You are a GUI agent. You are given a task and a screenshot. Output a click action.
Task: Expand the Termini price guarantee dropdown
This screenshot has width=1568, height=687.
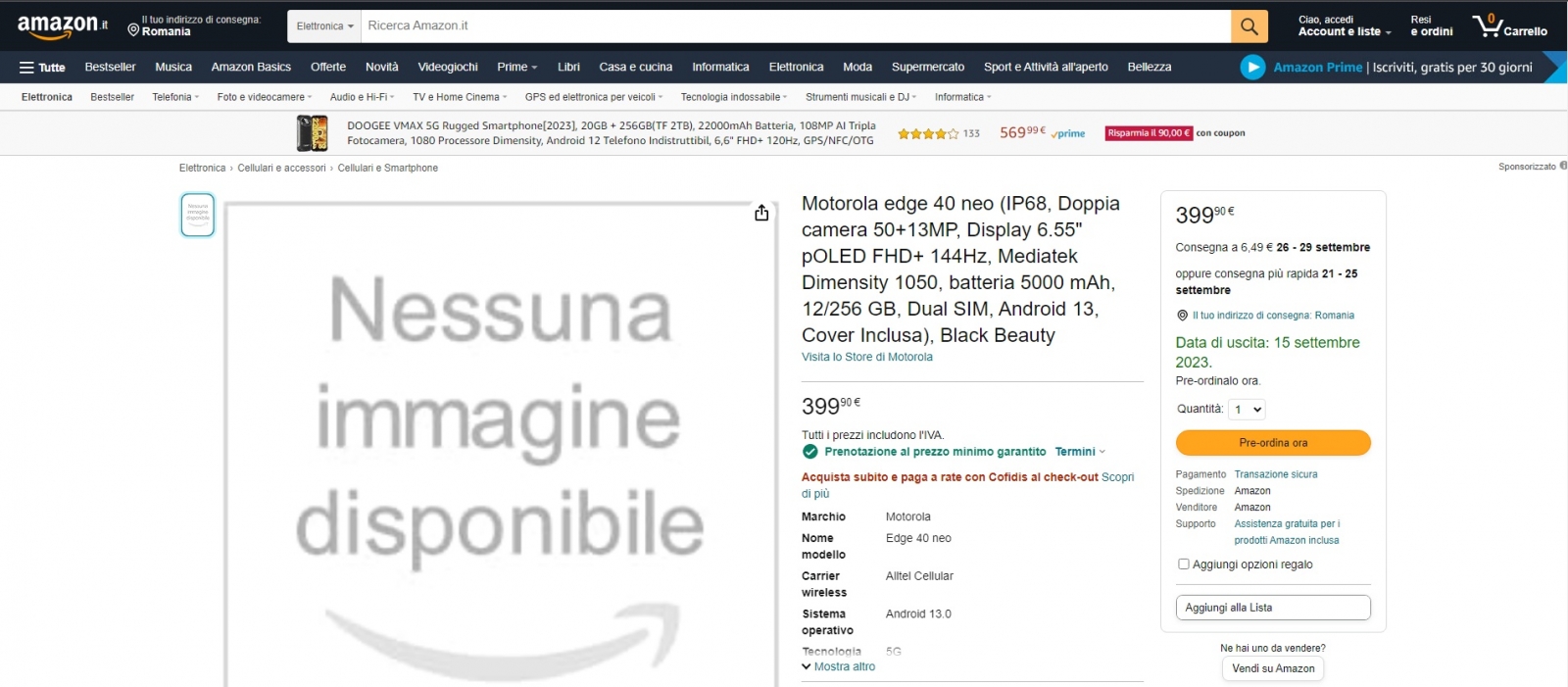click(x=1080, y=452)
